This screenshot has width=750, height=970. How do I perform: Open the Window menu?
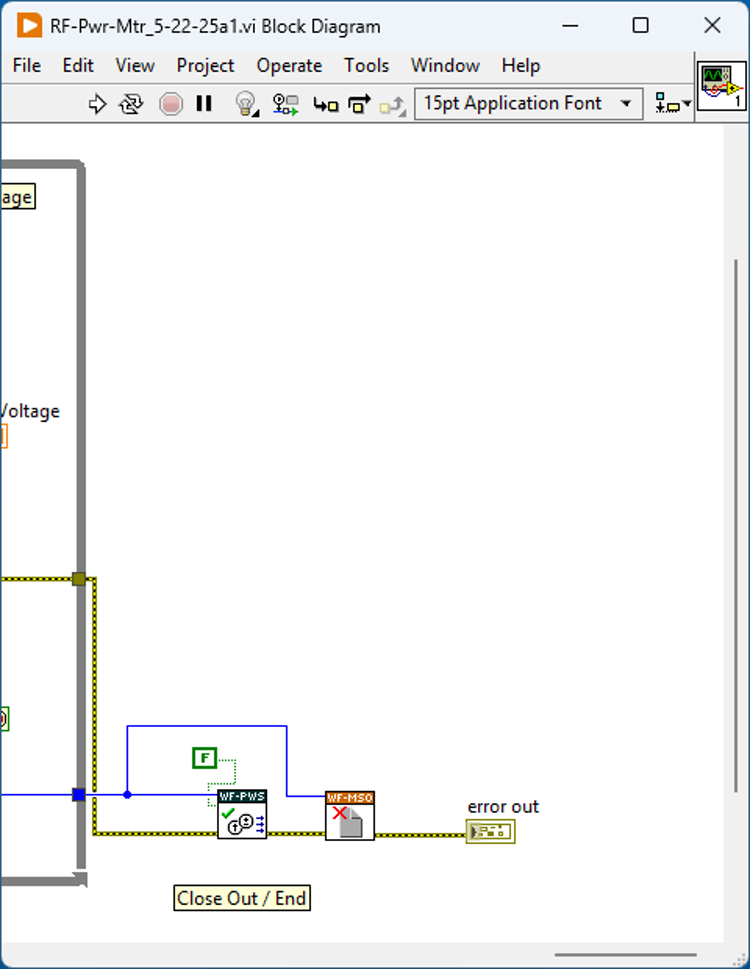pyautogui.click(x=445, y=66)
